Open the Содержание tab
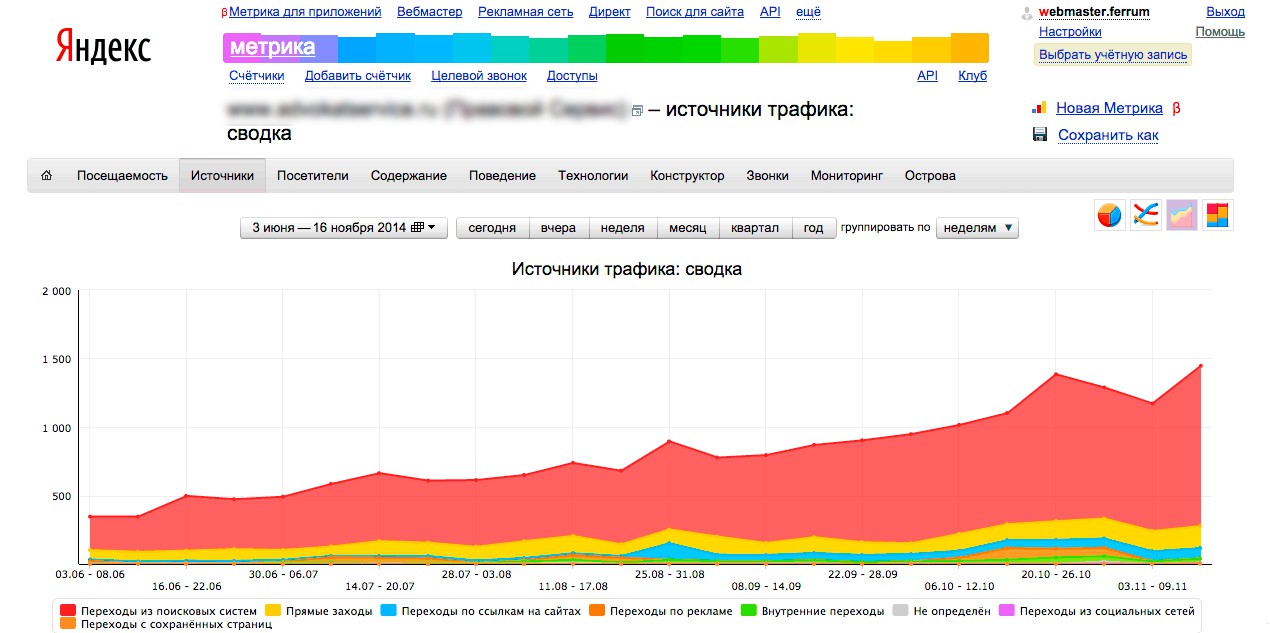 409,175
